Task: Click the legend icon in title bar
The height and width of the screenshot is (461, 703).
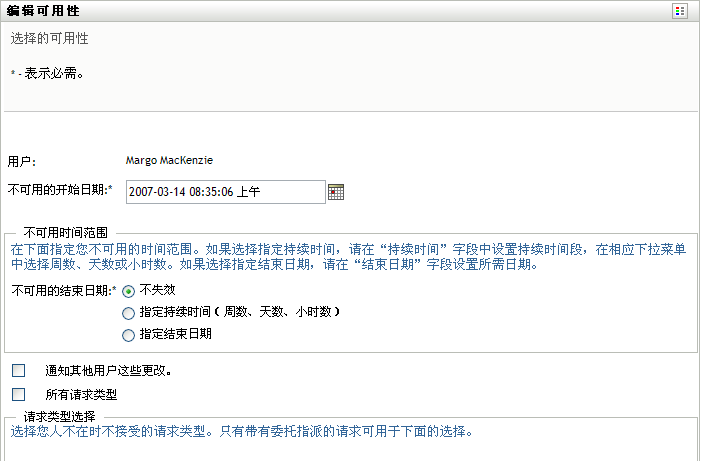Action: [x=680, y=11]
